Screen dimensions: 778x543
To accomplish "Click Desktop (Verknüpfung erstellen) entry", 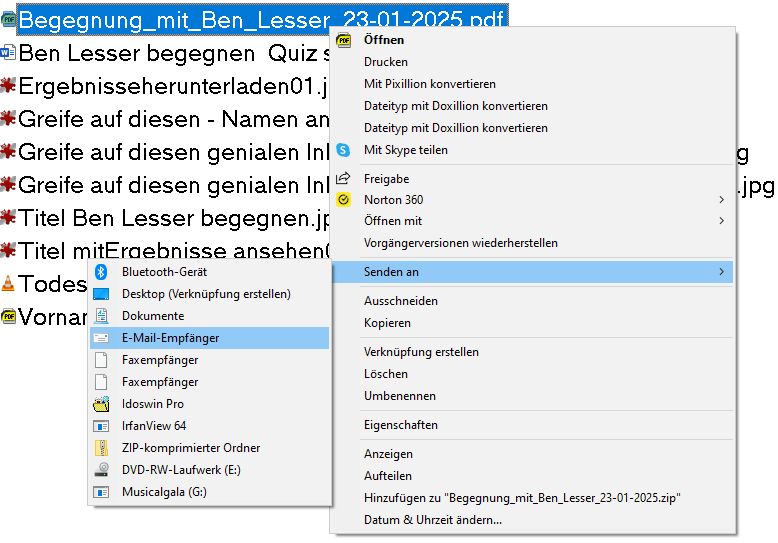I will click(x=206, y=294).
